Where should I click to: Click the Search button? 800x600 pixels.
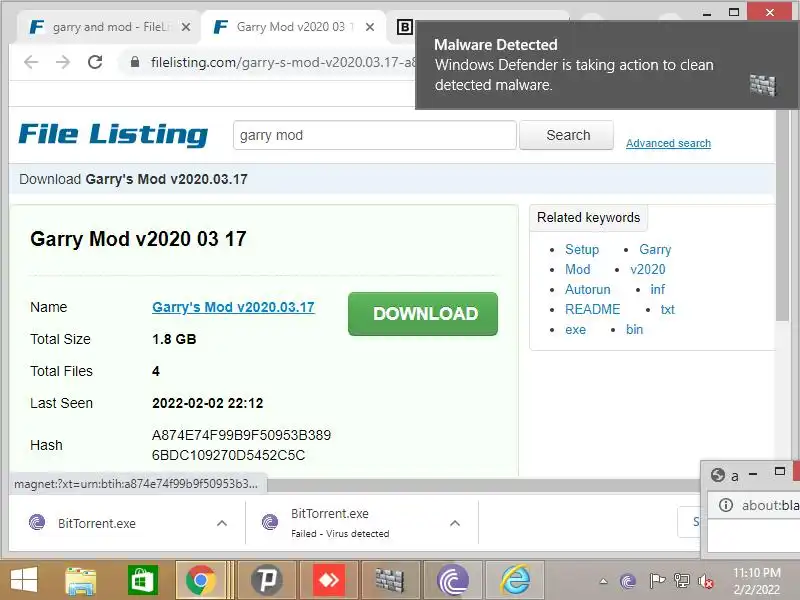[x=567, y=135]
